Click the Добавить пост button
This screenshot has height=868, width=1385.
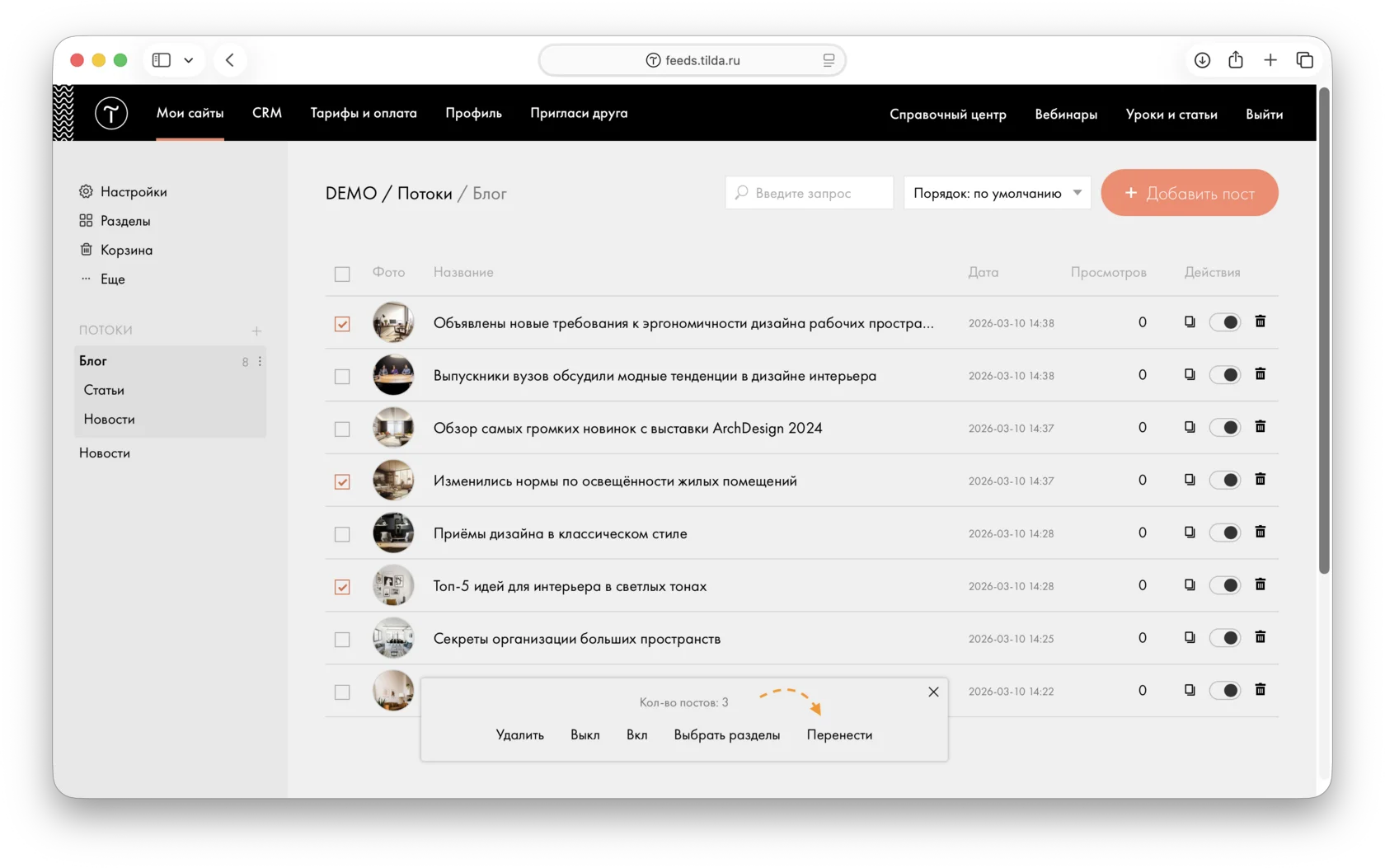pyautogui.click(x=1190, y=193)
